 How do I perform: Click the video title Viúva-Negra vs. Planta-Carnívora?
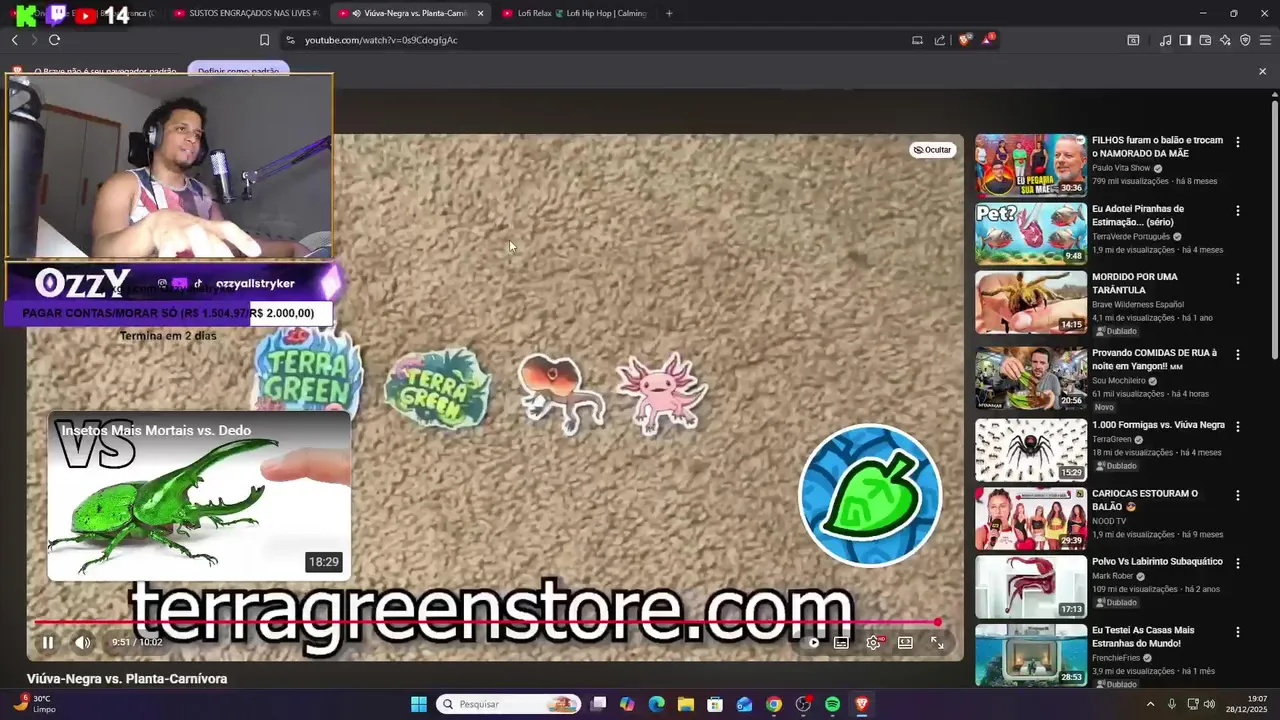(x=127, y=679)
